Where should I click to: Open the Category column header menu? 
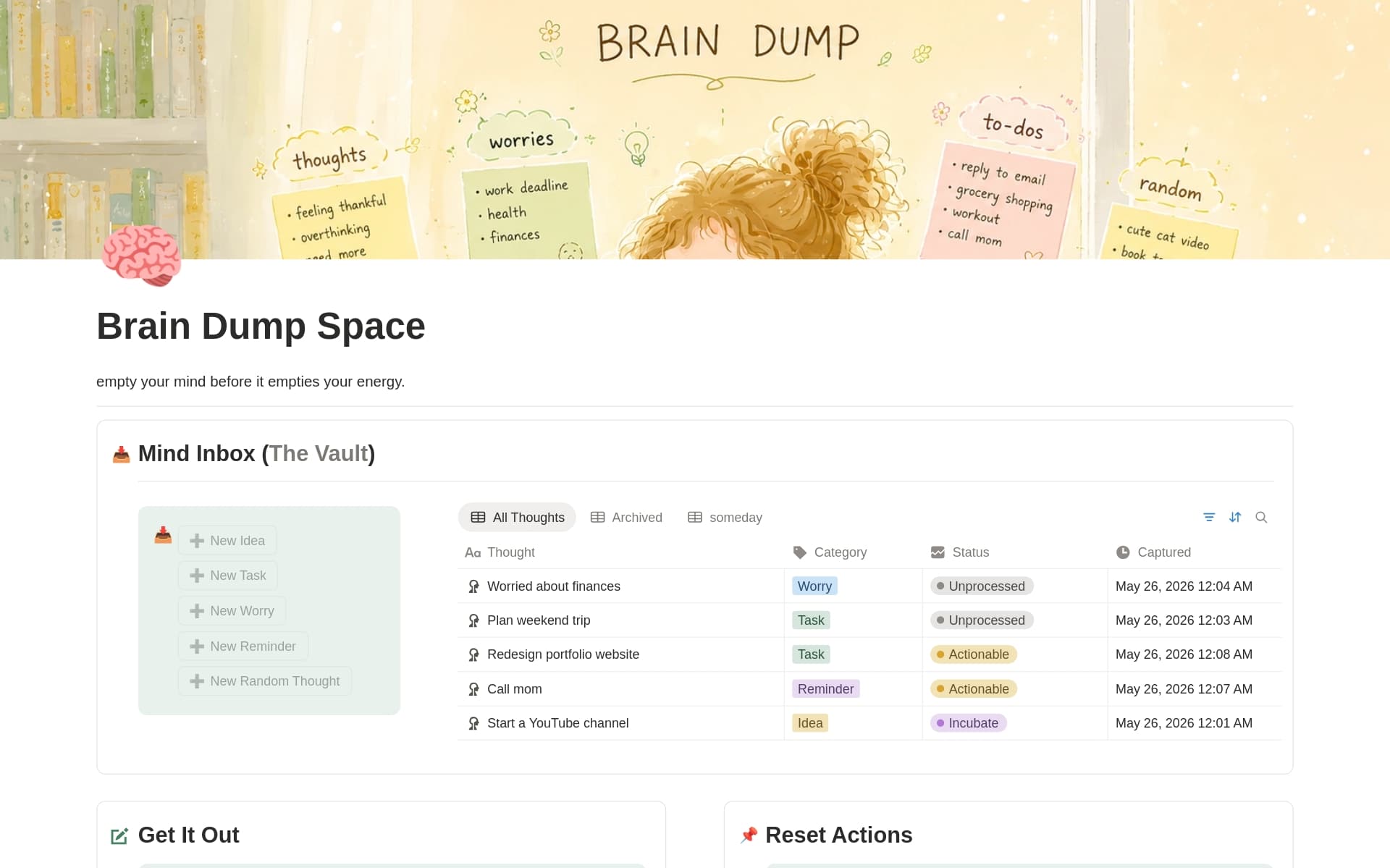click(x=853, y=552)
